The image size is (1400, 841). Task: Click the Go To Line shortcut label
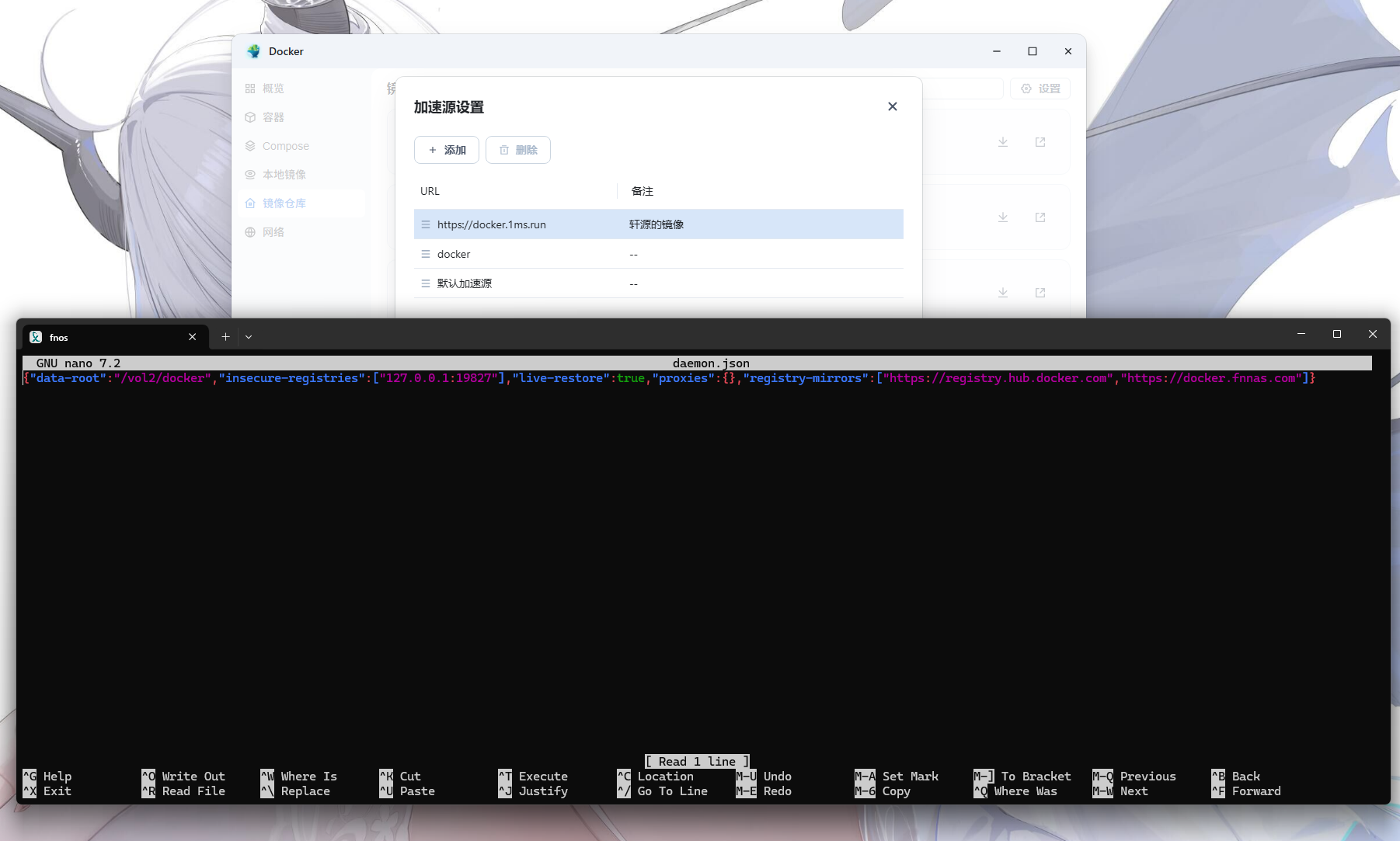(672, 791)
